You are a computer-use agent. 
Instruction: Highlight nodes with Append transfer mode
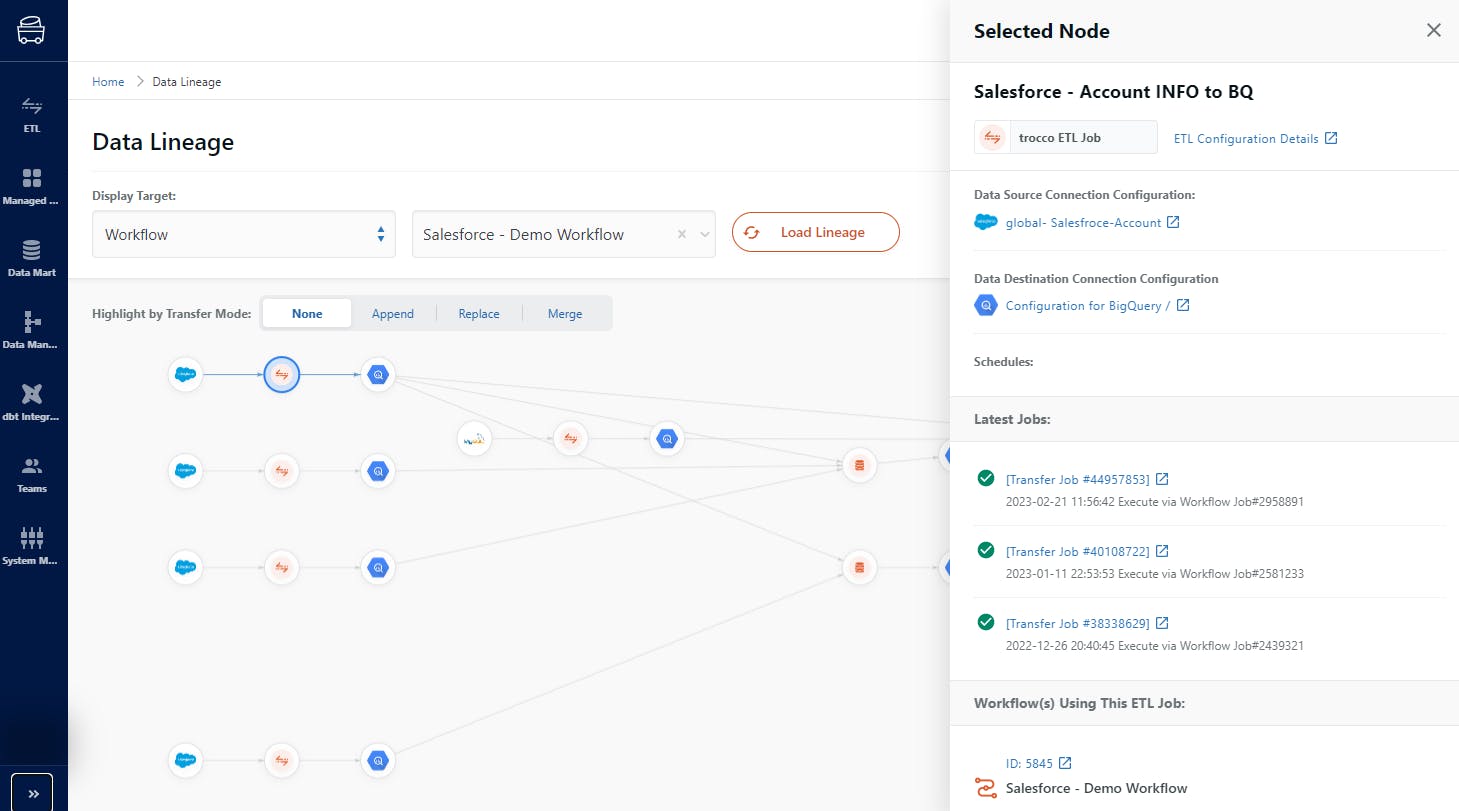tap(393, 313)
